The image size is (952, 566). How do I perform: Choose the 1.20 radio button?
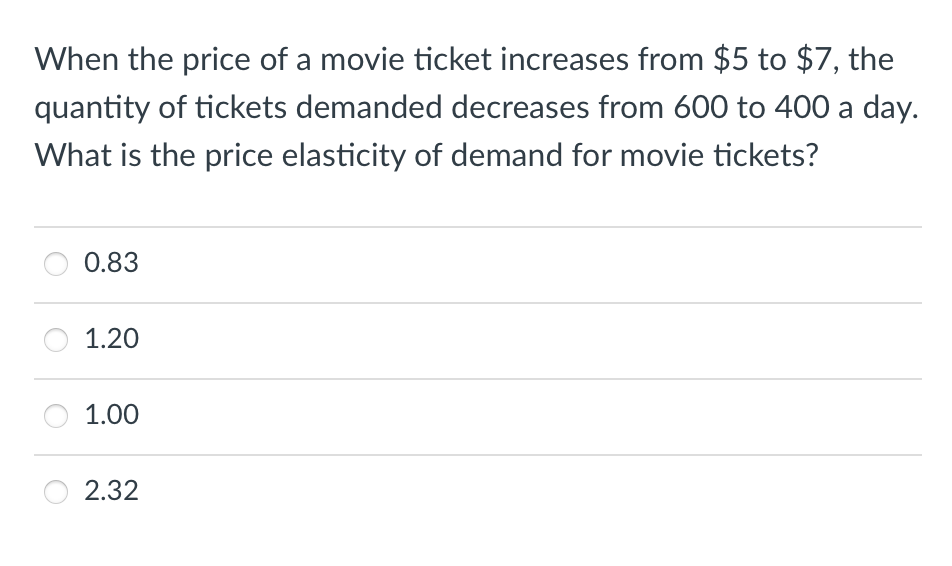tap(56, 340)
